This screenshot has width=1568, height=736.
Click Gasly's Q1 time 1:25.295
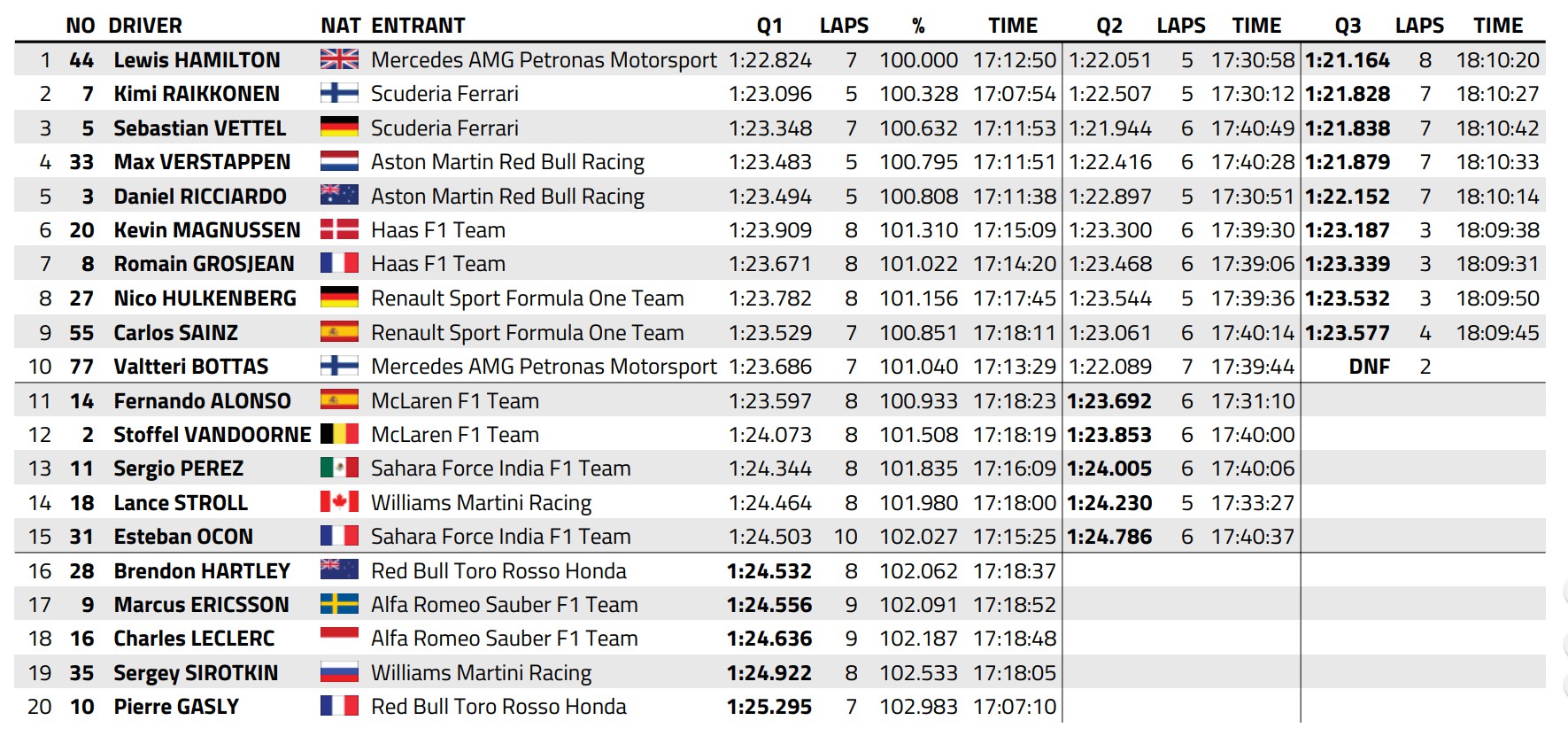click(769, 707)
